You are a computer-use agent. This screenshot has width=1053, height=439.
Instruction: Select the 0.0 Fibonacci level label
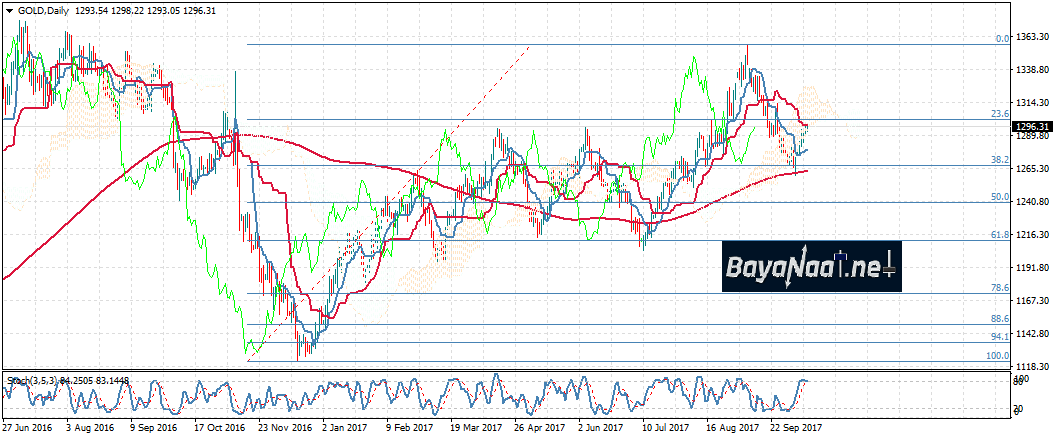point(1002,39)
